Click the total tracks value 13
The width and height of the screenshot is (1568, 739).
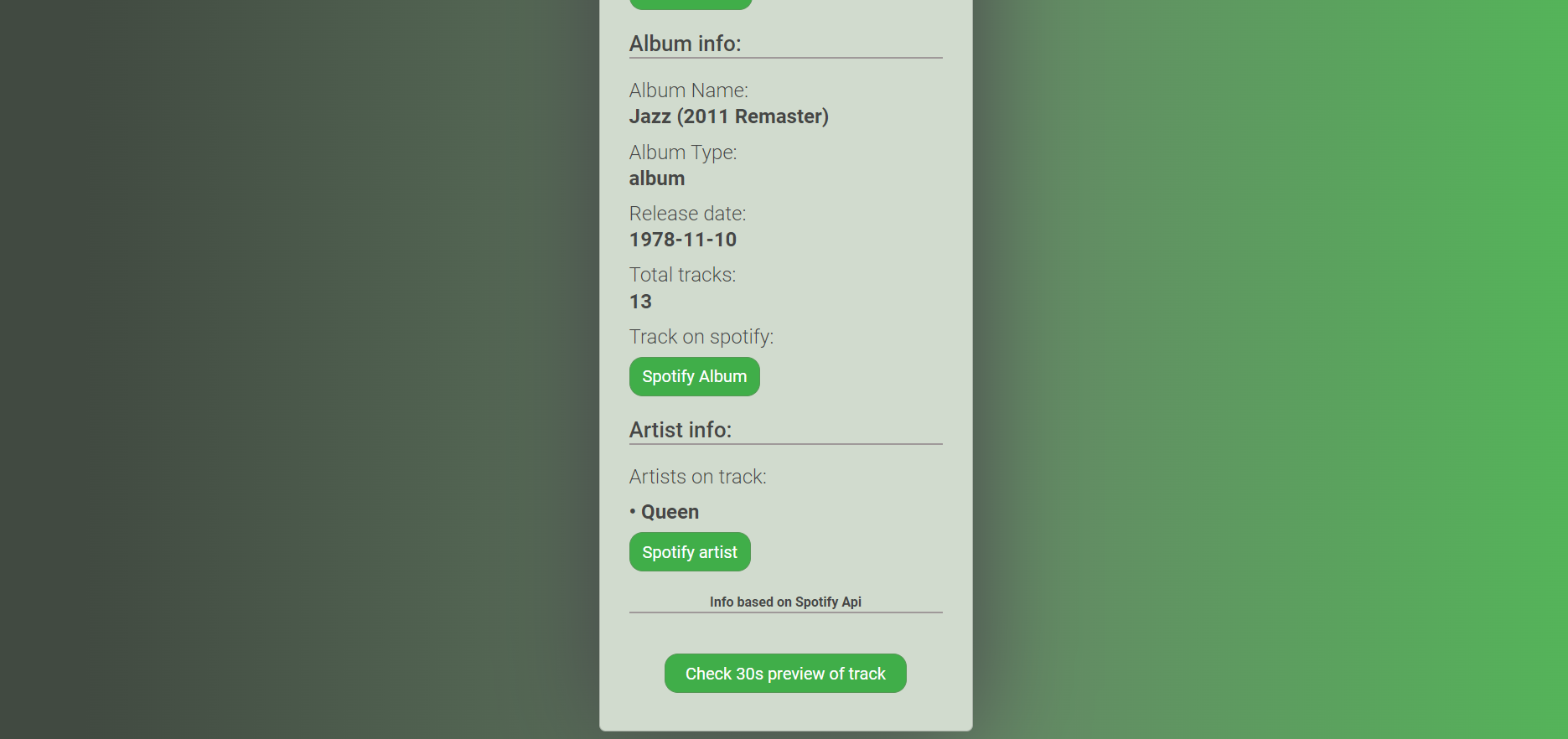click(x=639, y=301)
